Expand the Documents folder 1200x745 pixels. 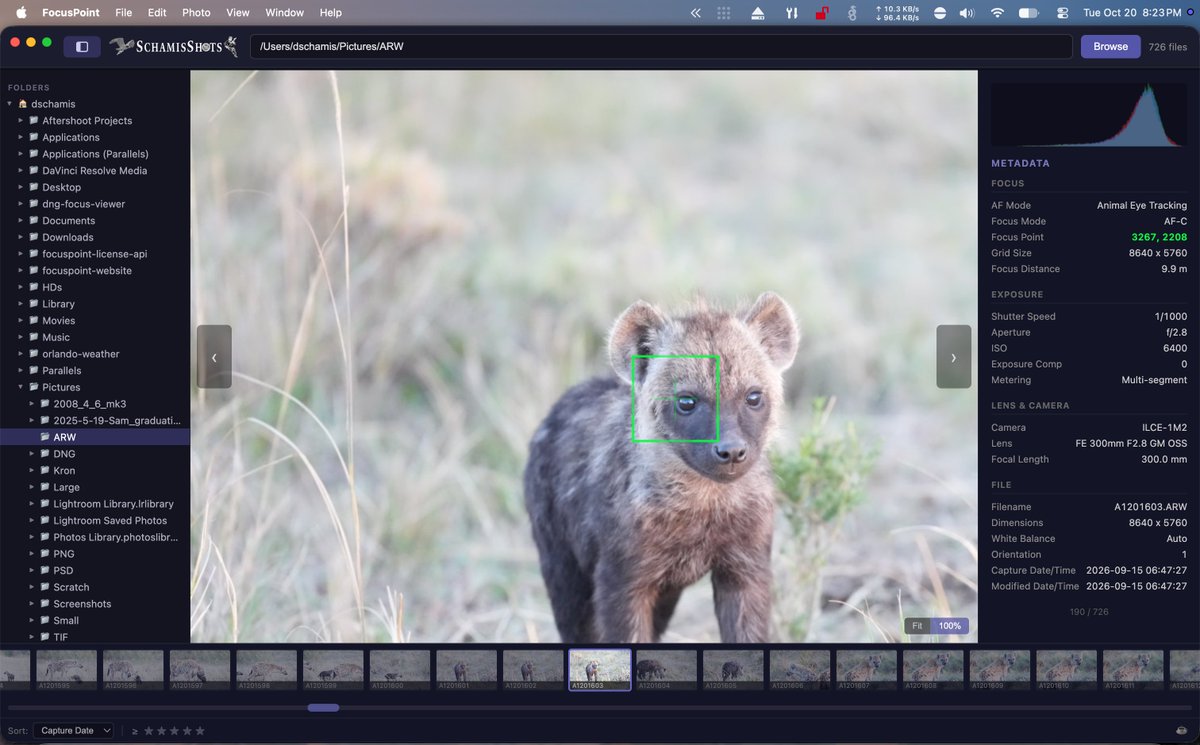click(20, 221)
